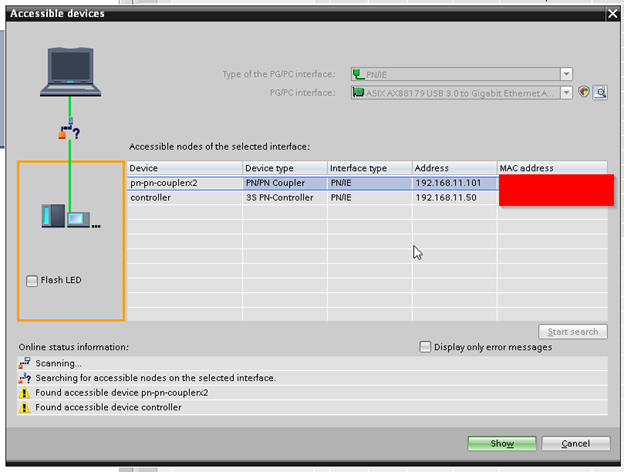Click the Scanning... status message
This screenshot has width=624, height=472.
[x=58, y=363]
